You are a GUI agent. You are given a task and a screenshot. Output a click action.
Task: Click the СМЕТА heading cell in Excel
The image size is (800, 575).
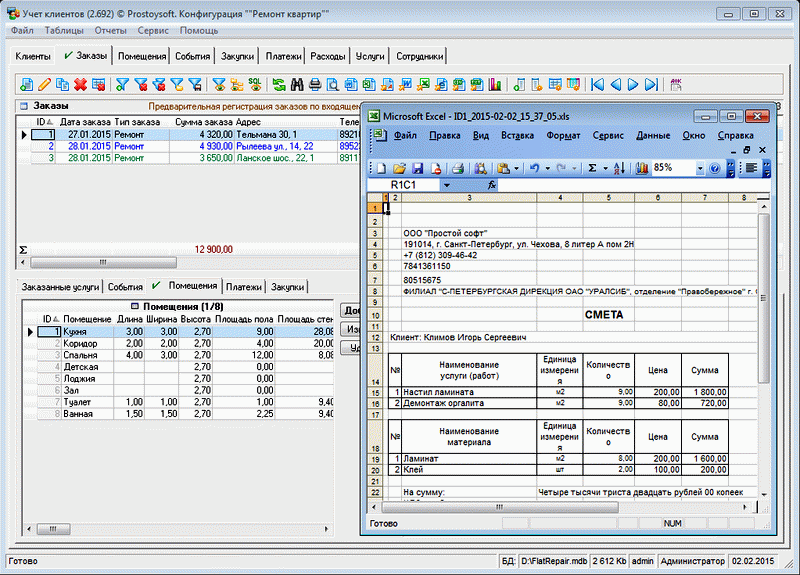(604, 315)
